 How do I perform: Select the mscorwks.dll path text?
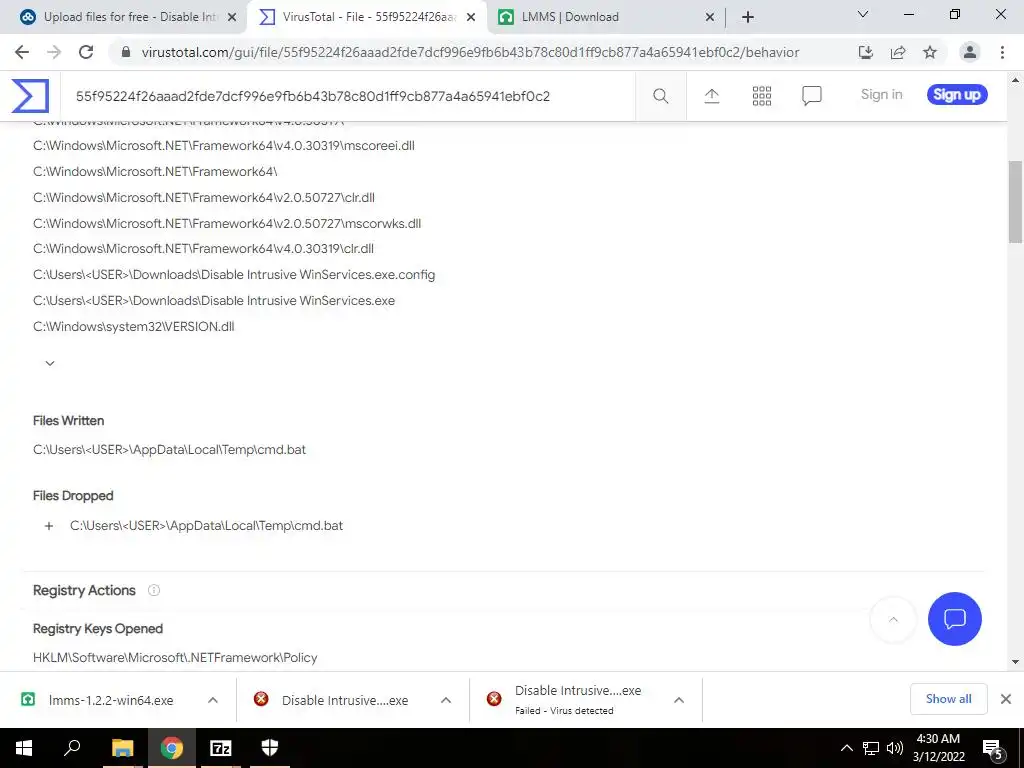tap(227, 223)
